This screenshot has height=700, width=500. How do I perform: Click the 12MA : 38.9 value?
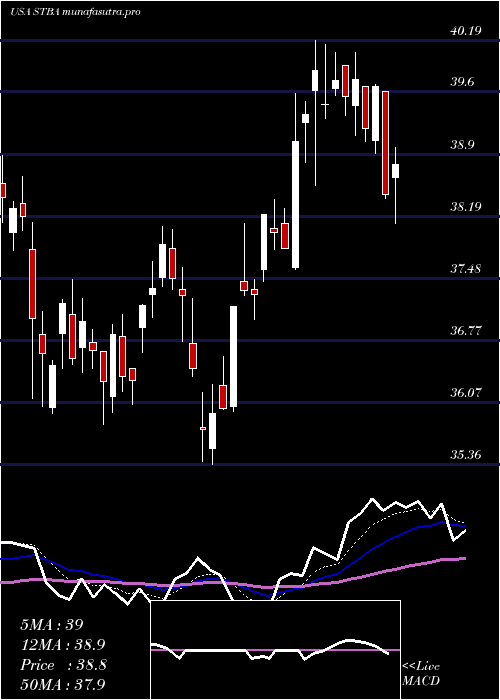[x=62, y=645]
